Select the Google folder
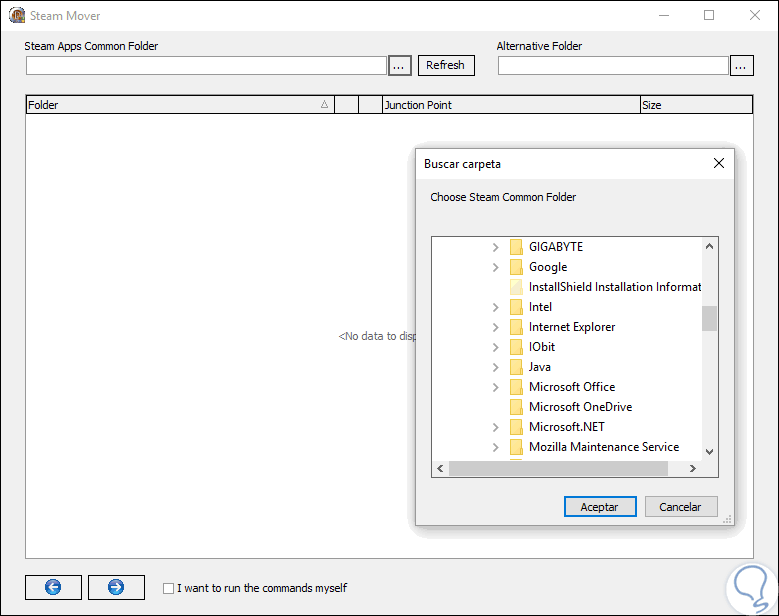 pos(548,267)
